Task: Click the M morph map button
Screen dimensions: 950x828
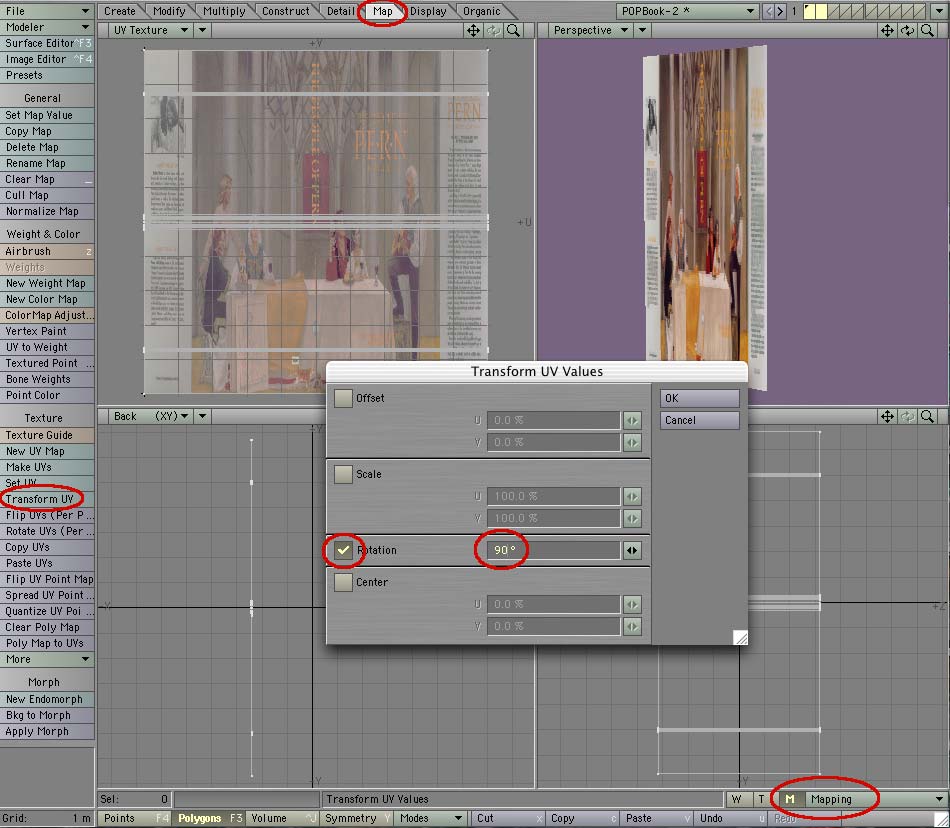Action: point(790,799)
